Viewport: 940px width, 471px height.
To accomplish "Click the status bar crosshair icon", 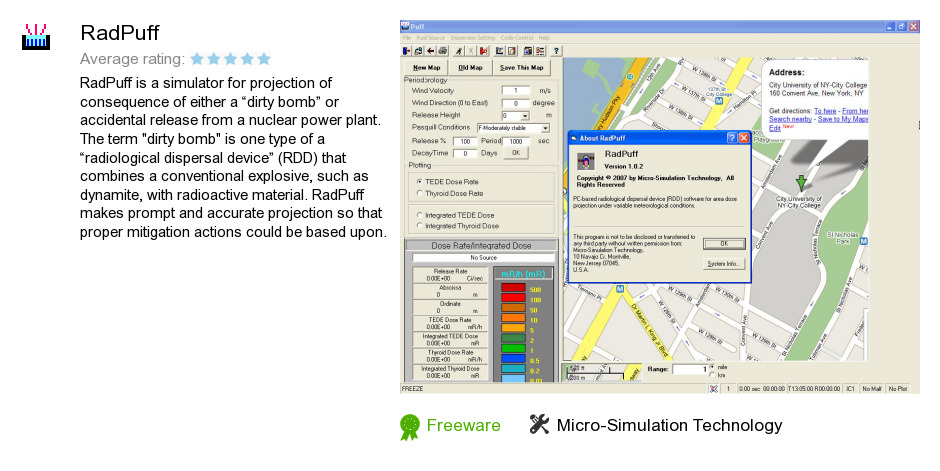I will point(714,389).
